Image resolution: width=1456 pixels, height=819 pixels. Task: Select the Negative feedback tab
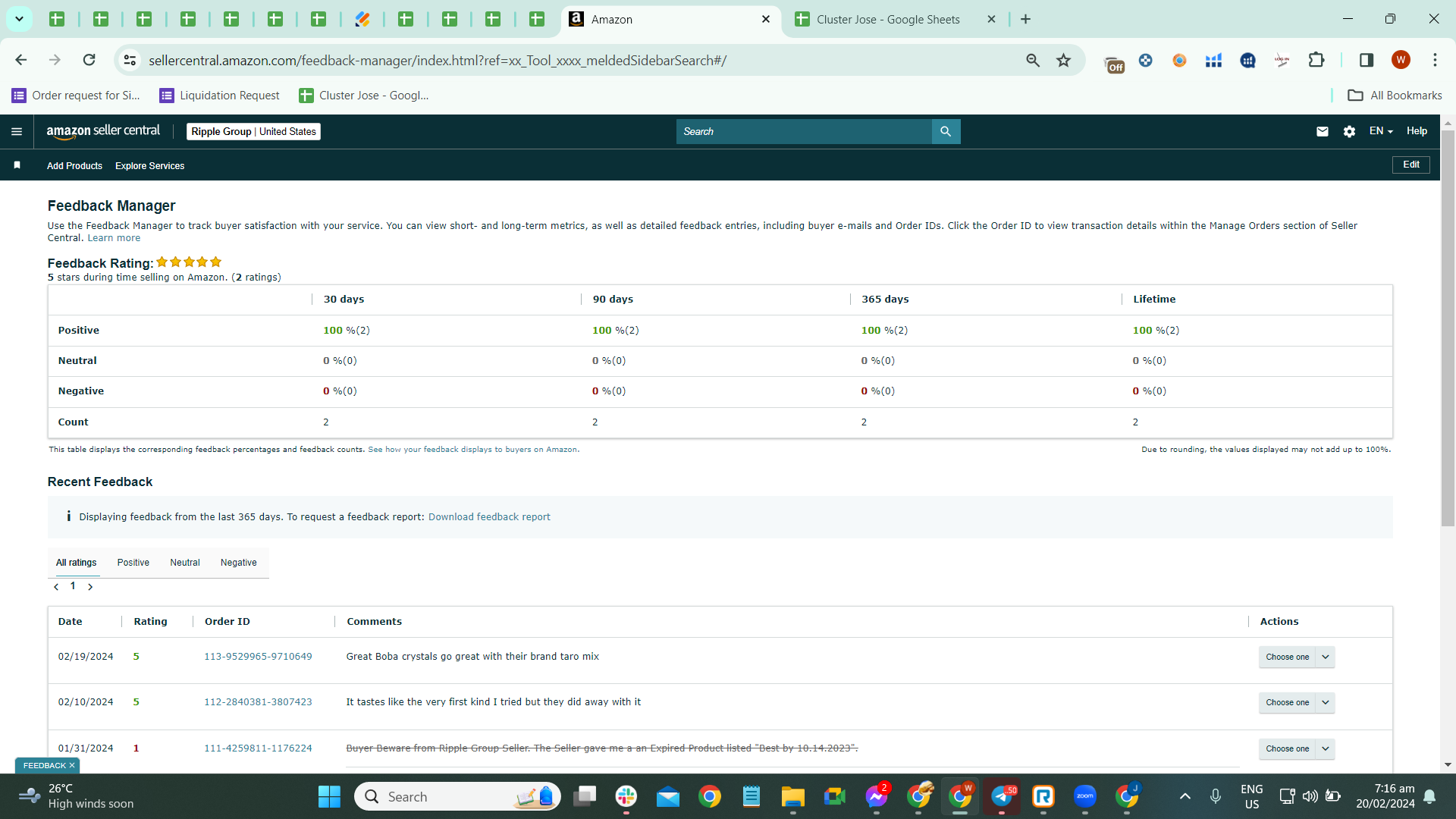pyautogui.click(x=238, y=563)
